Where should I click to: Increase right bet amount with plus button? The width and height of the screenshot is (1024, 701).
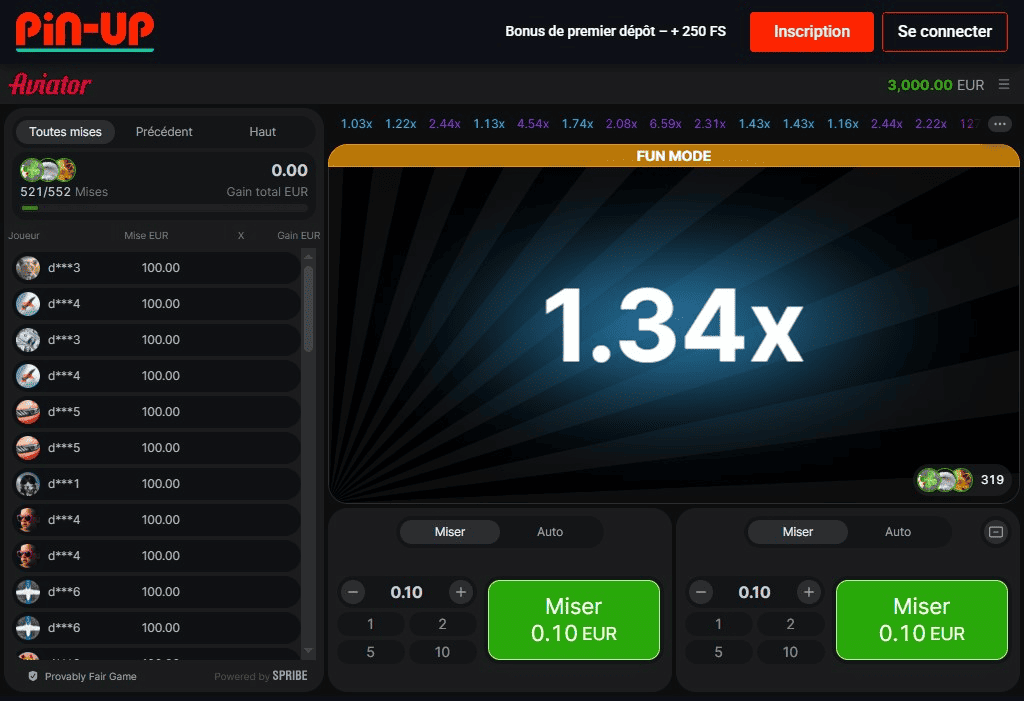(808, 592)
